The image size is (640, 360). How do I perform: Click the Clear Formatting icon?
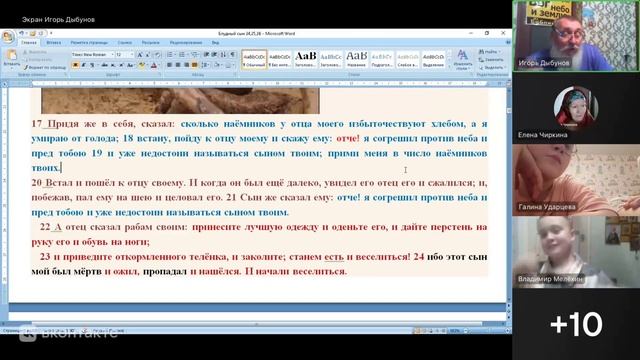pyautogui.click(x=158, y=54)
